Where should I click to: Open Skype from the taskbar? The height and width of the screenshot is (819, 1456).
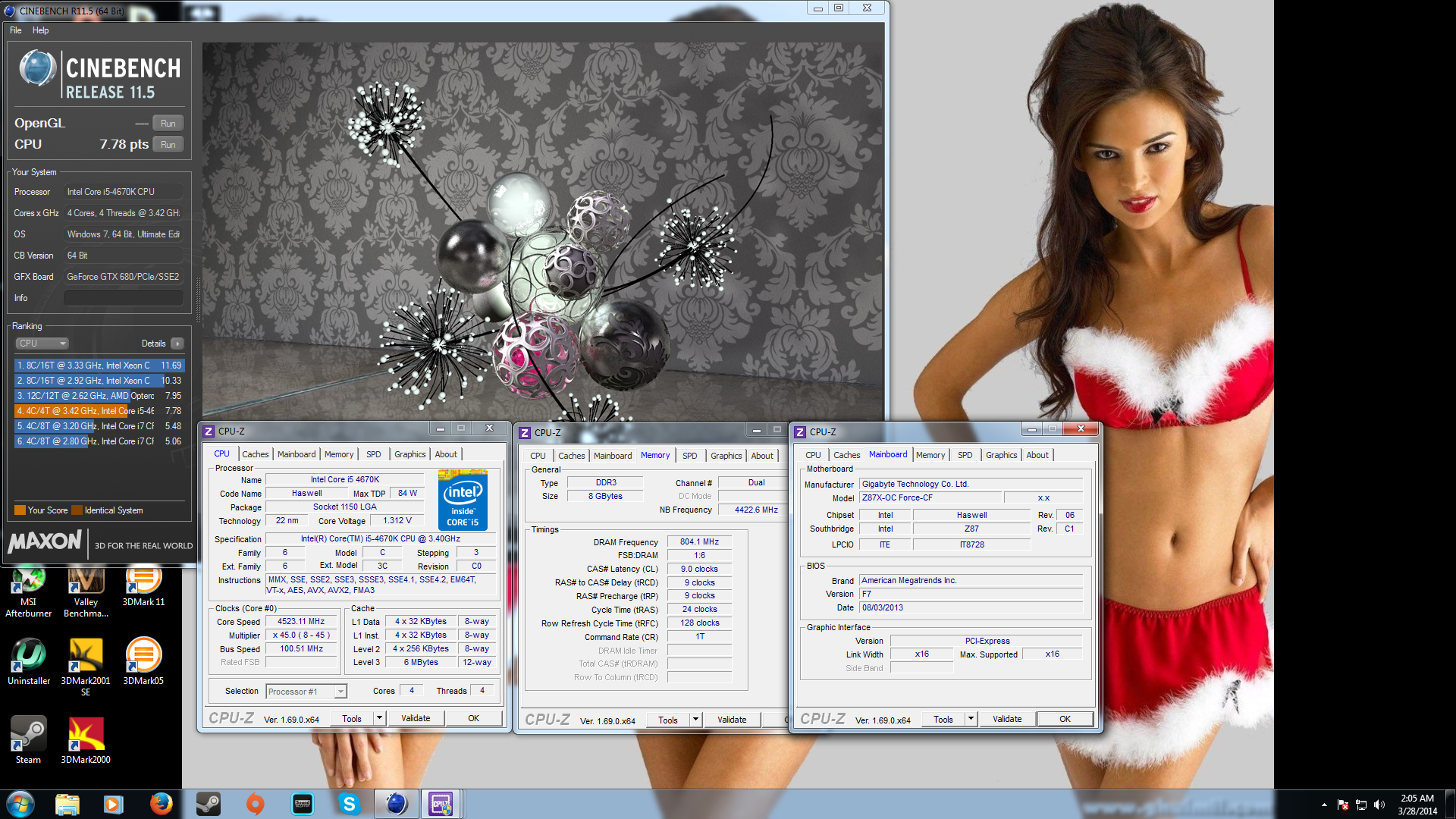pos(350,804)
